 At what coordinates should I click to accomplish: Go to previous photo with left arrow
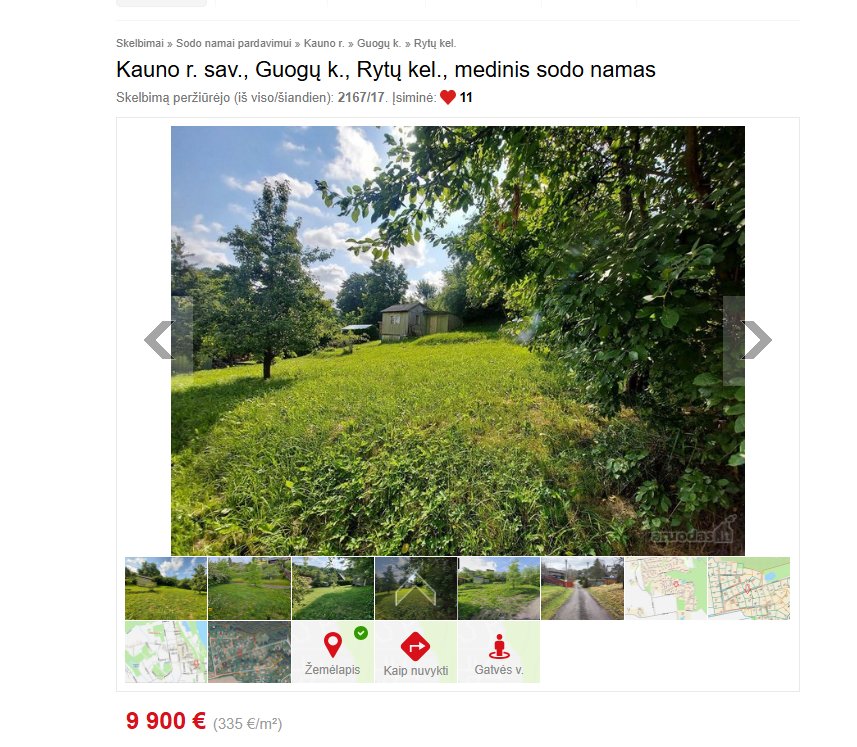(x=160, y=340)
